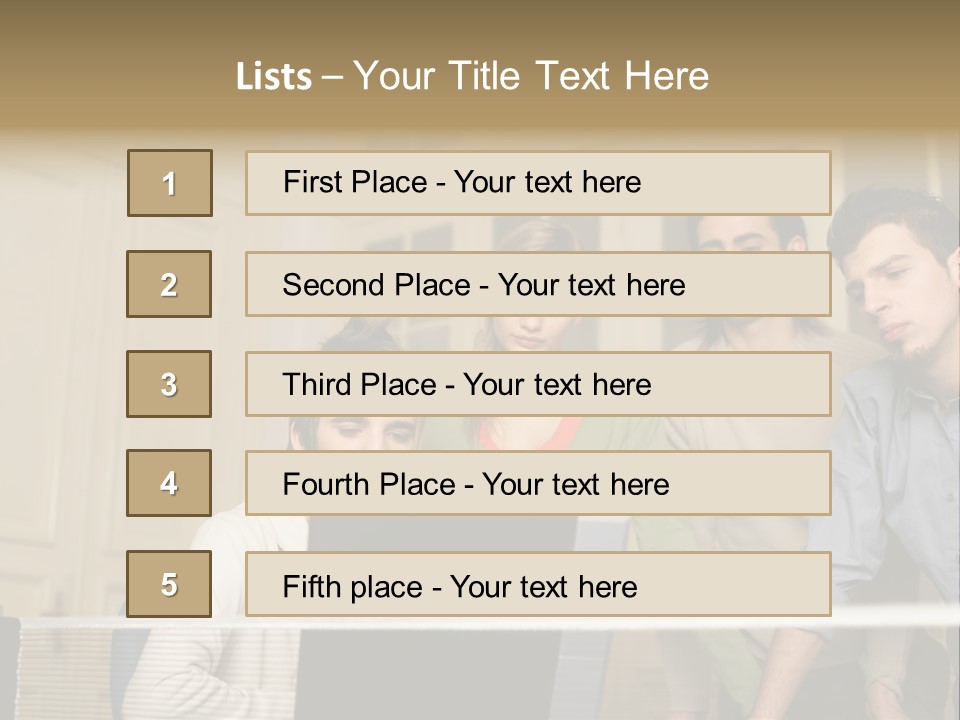Click the 'Third Place - Your text here' field
The height and width of the screenshot is (720, 960).
538,384
